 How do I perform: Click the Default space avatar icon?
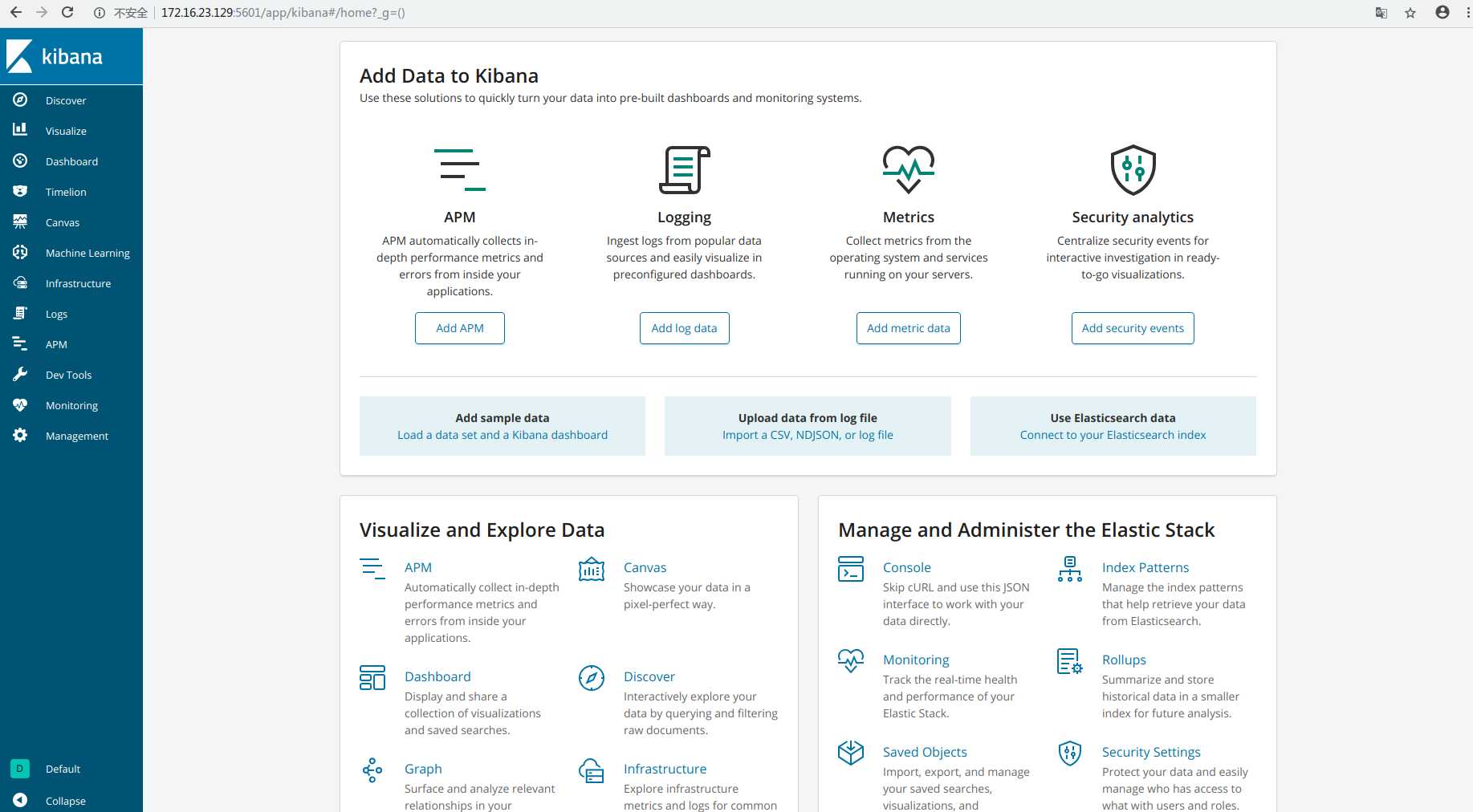point(20,769)
